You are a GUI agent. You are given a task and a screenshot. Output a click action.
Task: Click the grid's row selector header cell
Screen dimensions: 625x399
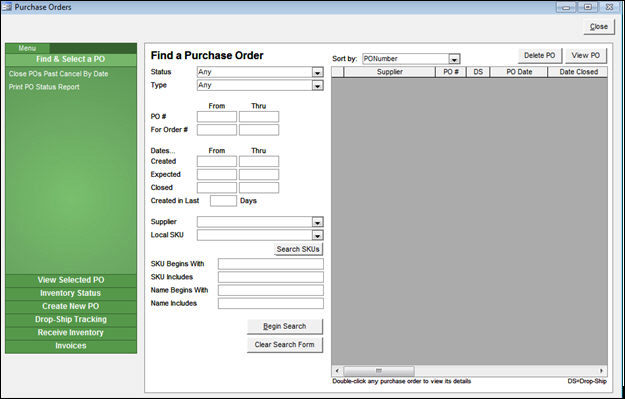(x=338, y=72)
